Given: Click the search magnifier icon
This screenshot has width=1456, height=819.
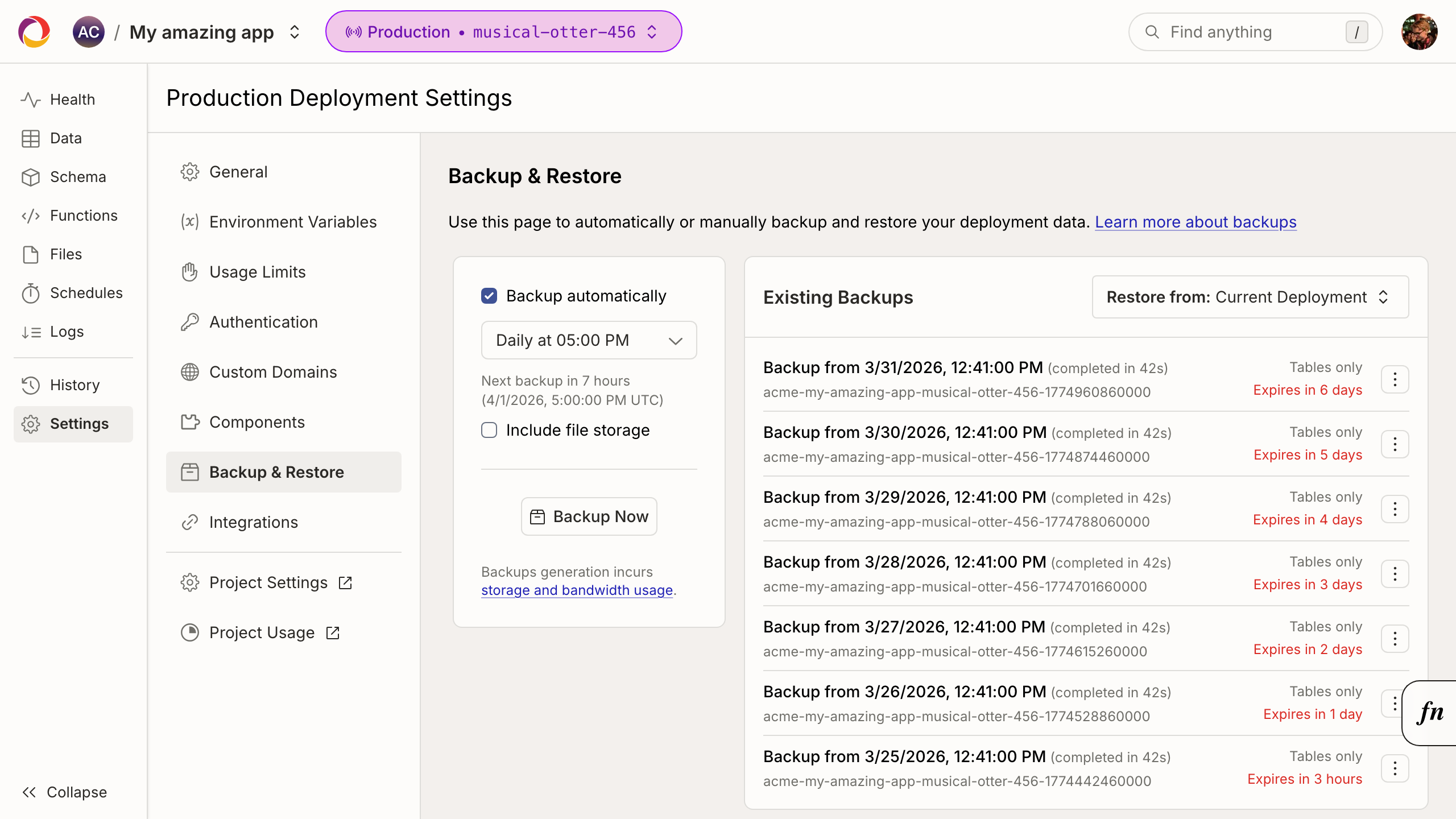Looking at the screenshot, I should pyautogui.click(x=1152, y=32).
